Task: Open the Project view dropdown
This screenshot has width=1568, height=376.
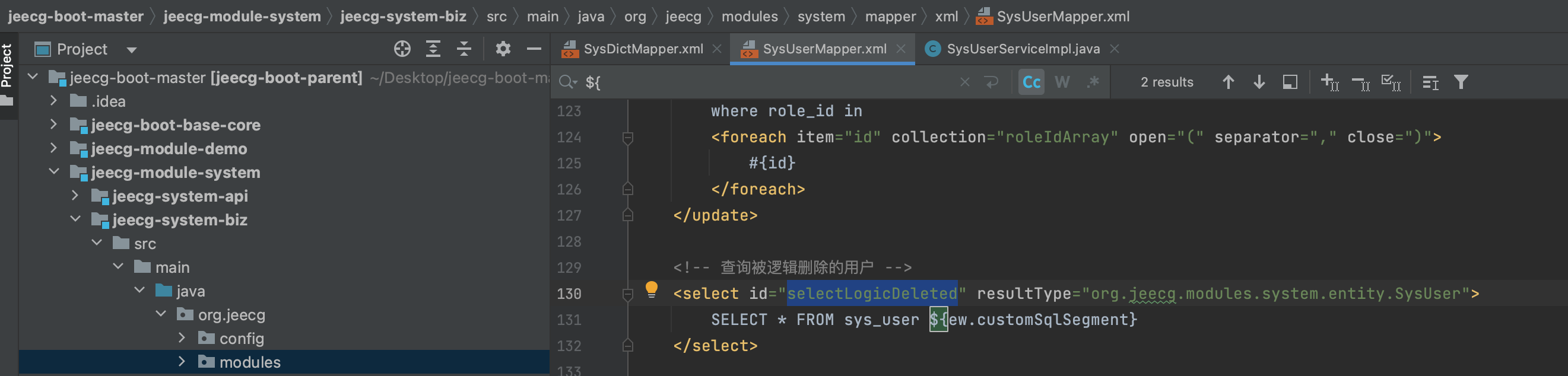Action: coord(132,50)
